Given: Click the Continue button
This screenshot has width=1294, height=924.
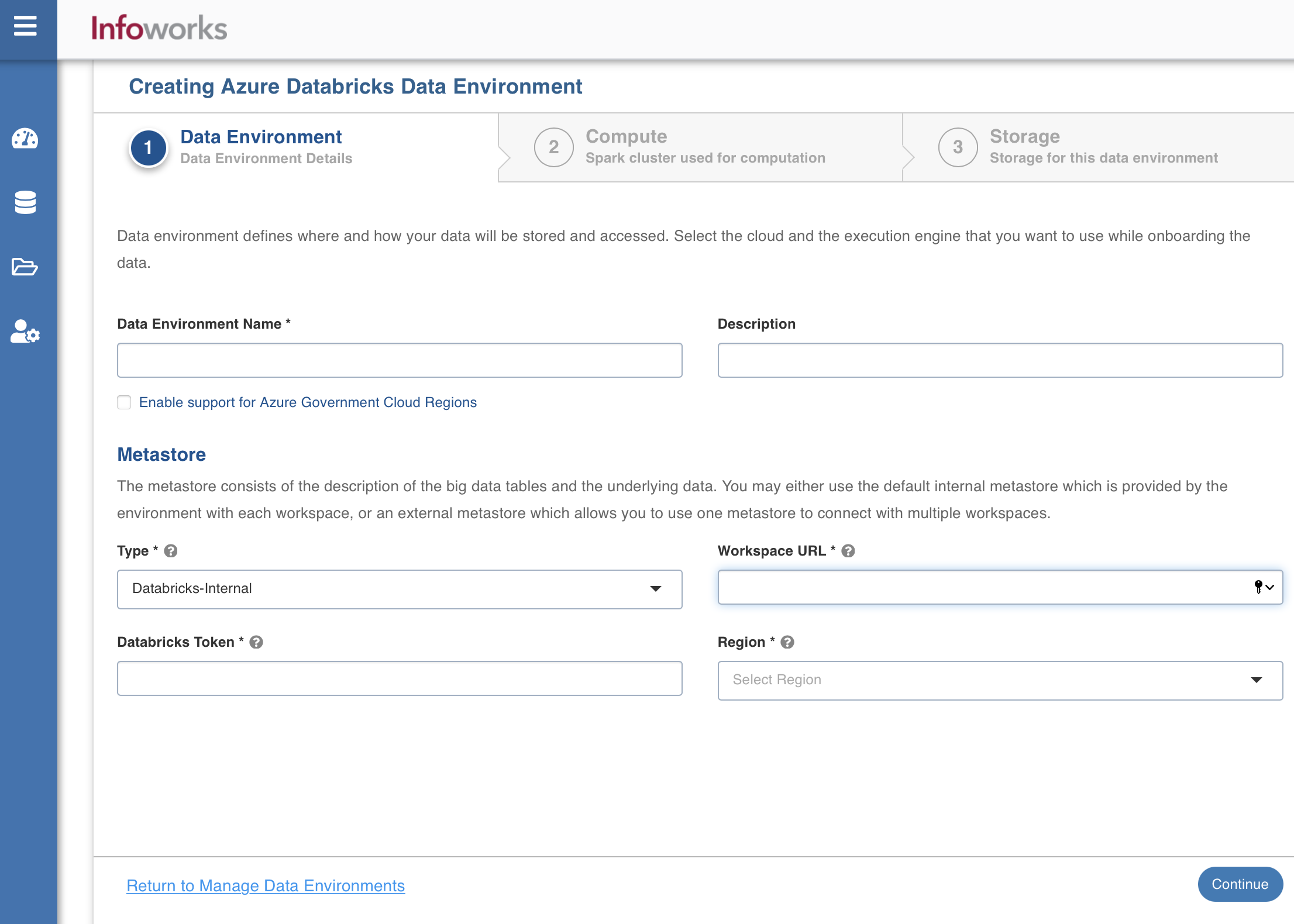Looking at the screenshot, I should coord(1240,884).
